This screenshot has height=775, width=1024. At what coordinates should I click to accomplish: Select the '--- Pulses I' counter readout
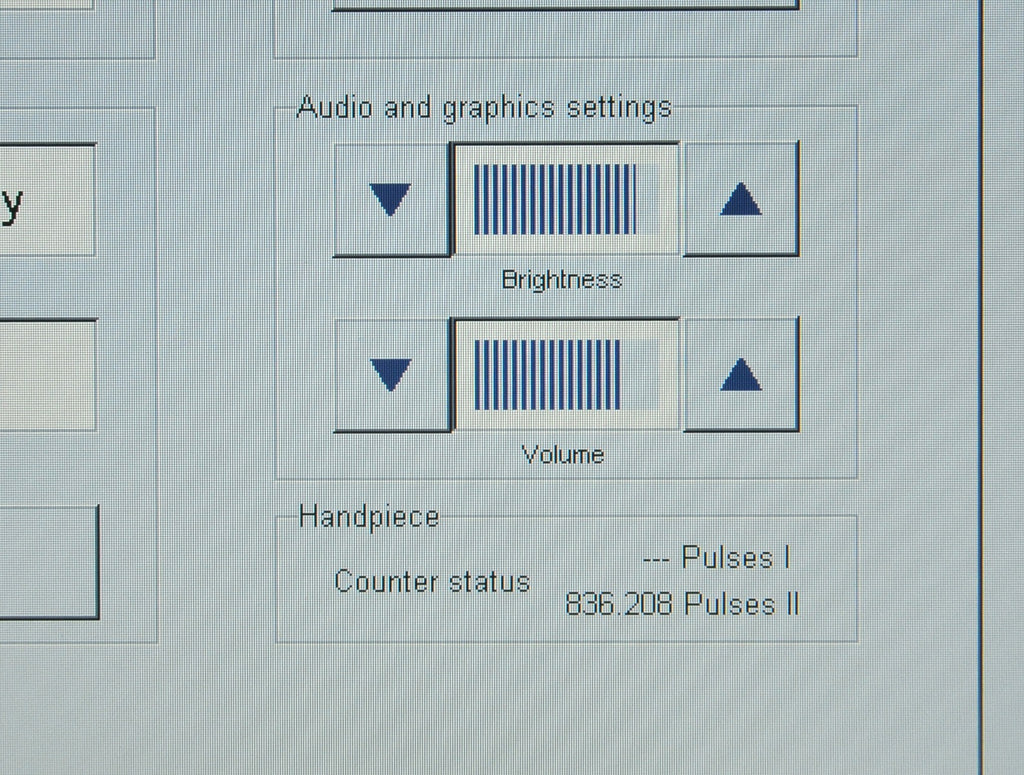(x=716, y=558)
